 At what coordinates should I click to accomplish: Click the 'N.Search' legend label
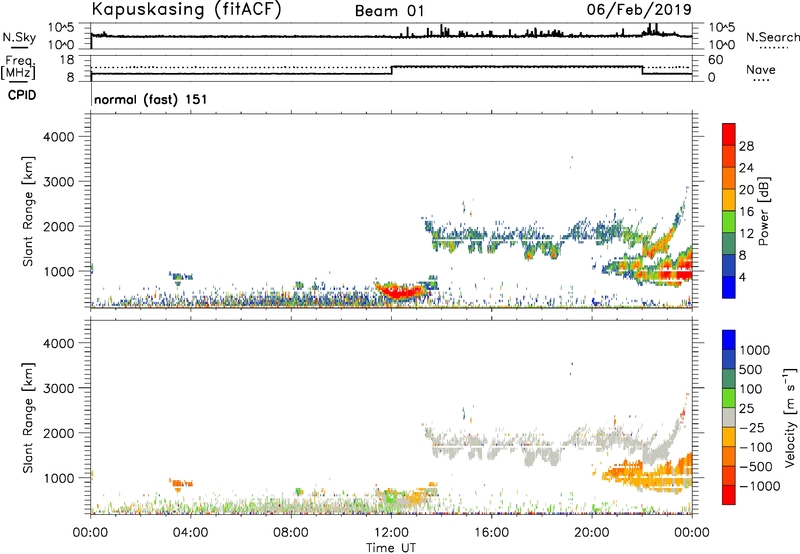pyautogui.click(x=772, y=37)
